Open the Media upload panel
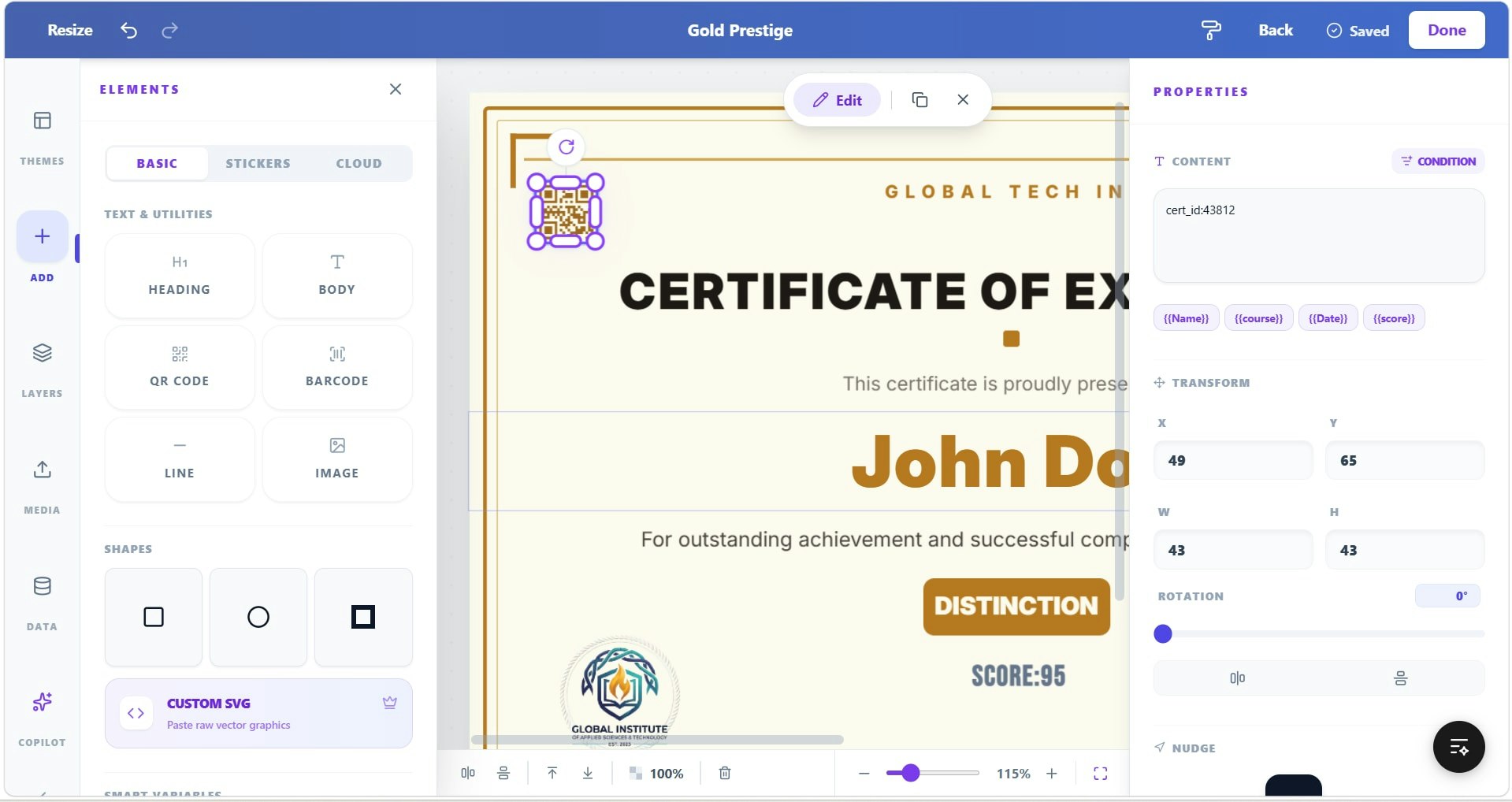The image size is (1512, 802). (x=42, y=485)
